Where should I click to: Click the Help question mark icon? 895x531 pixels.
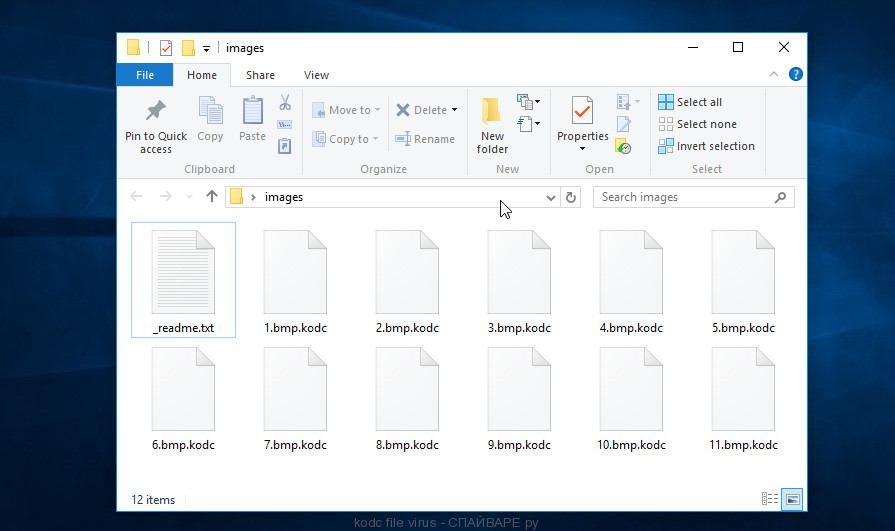coord(796,74)
